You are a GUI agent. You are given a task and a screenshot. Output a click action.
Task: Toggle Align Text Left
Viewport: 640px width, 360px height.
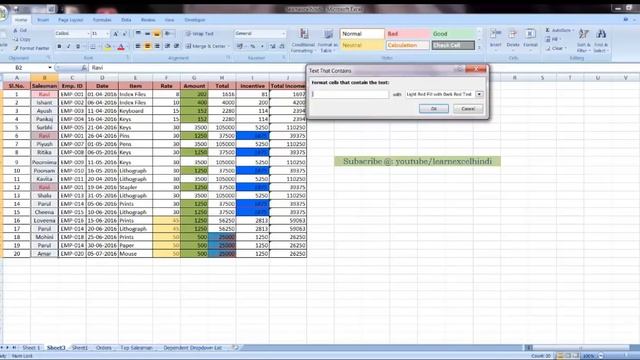[138, 46]
